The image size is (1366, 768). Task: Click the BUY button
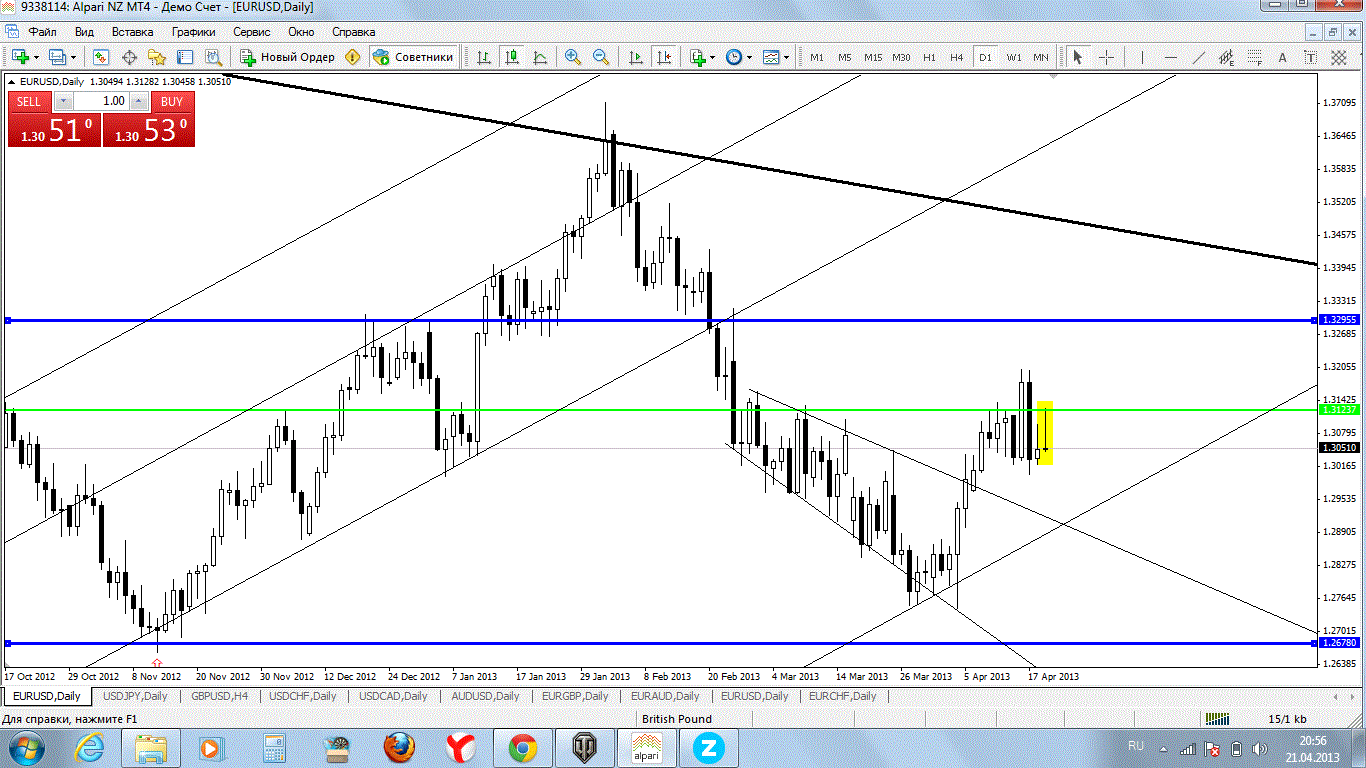(x=172, y=101)
